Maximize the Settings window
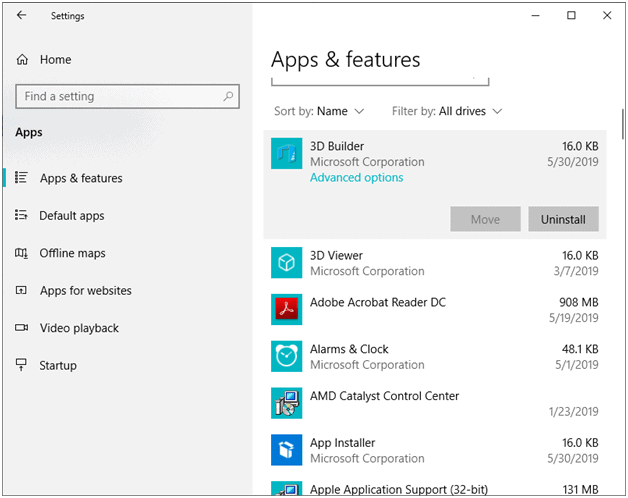628x498 pixels. [x=571, y=15]
